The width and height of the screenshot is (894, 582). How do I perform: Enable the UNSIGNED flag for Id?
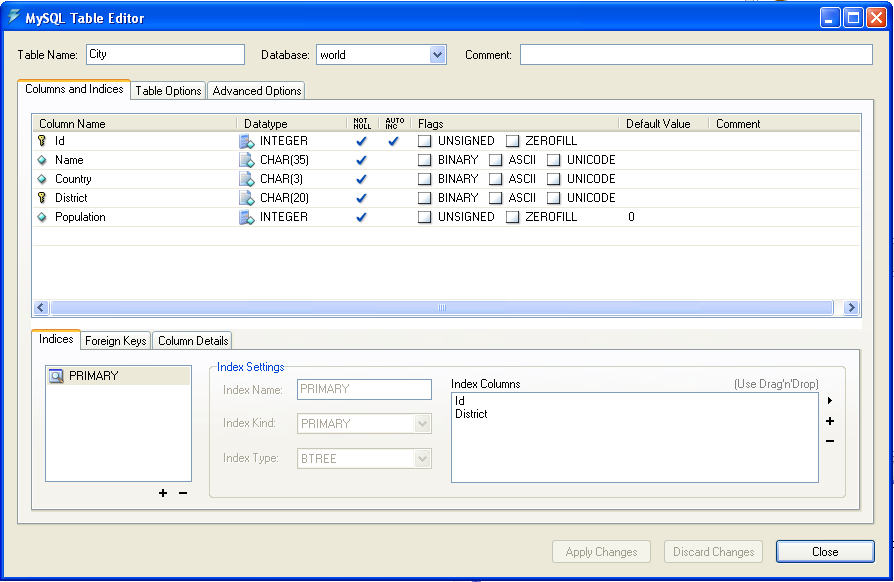(424, 141)
